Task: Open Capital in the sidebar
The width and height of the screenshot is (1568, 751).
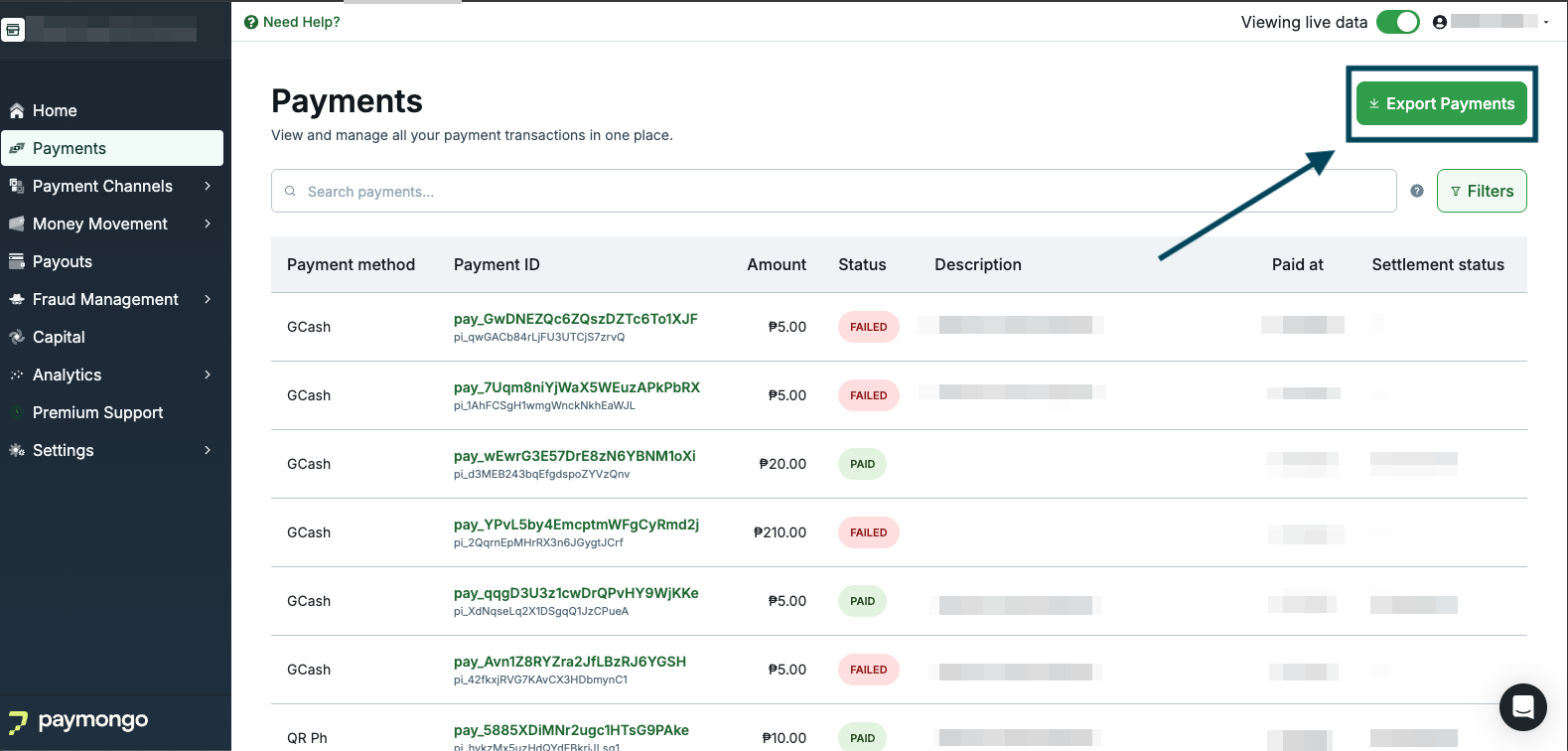Action: (111, 337)
